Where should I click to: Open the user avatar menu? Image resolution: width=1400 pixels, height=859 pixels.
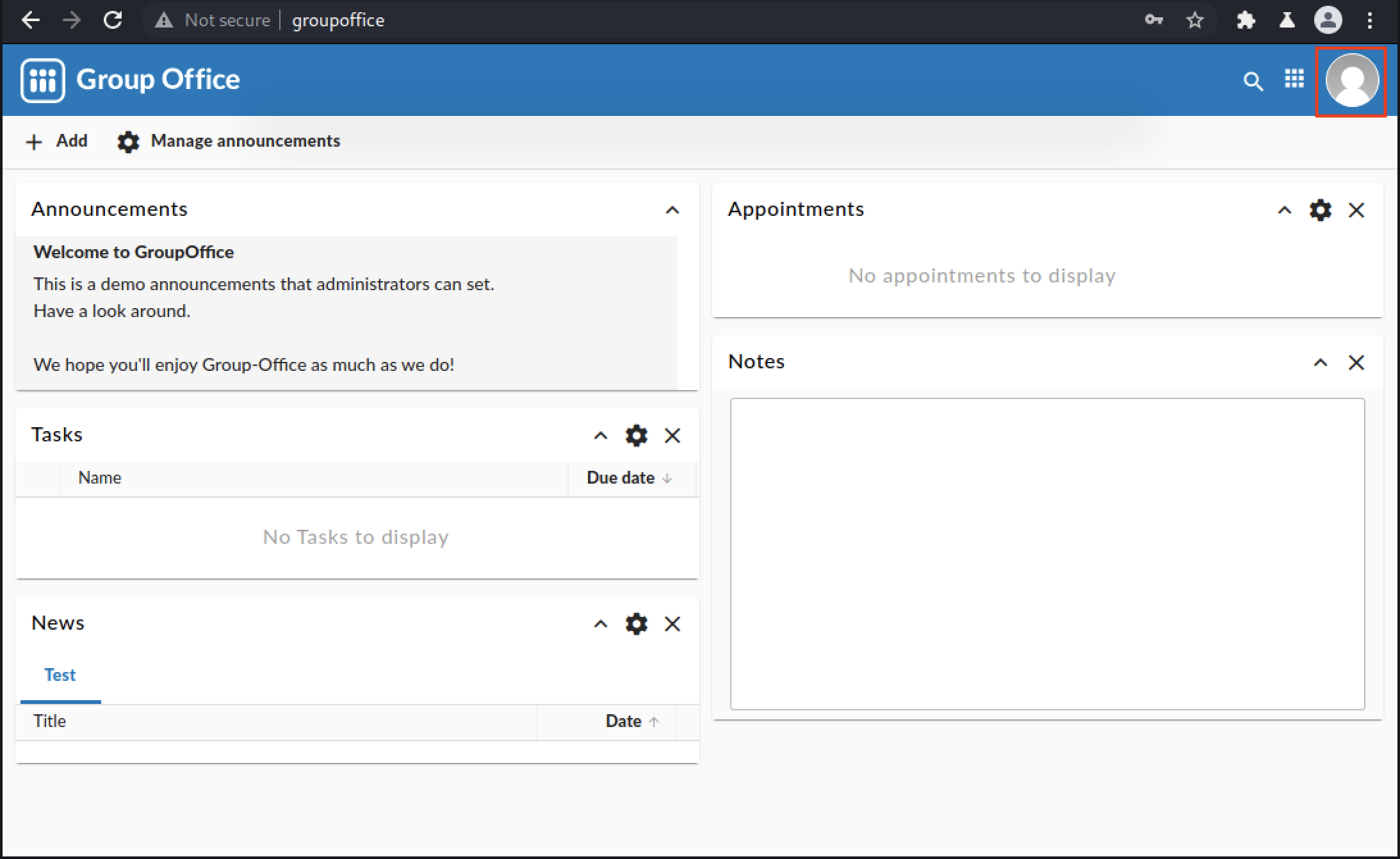coord(1351,81)
